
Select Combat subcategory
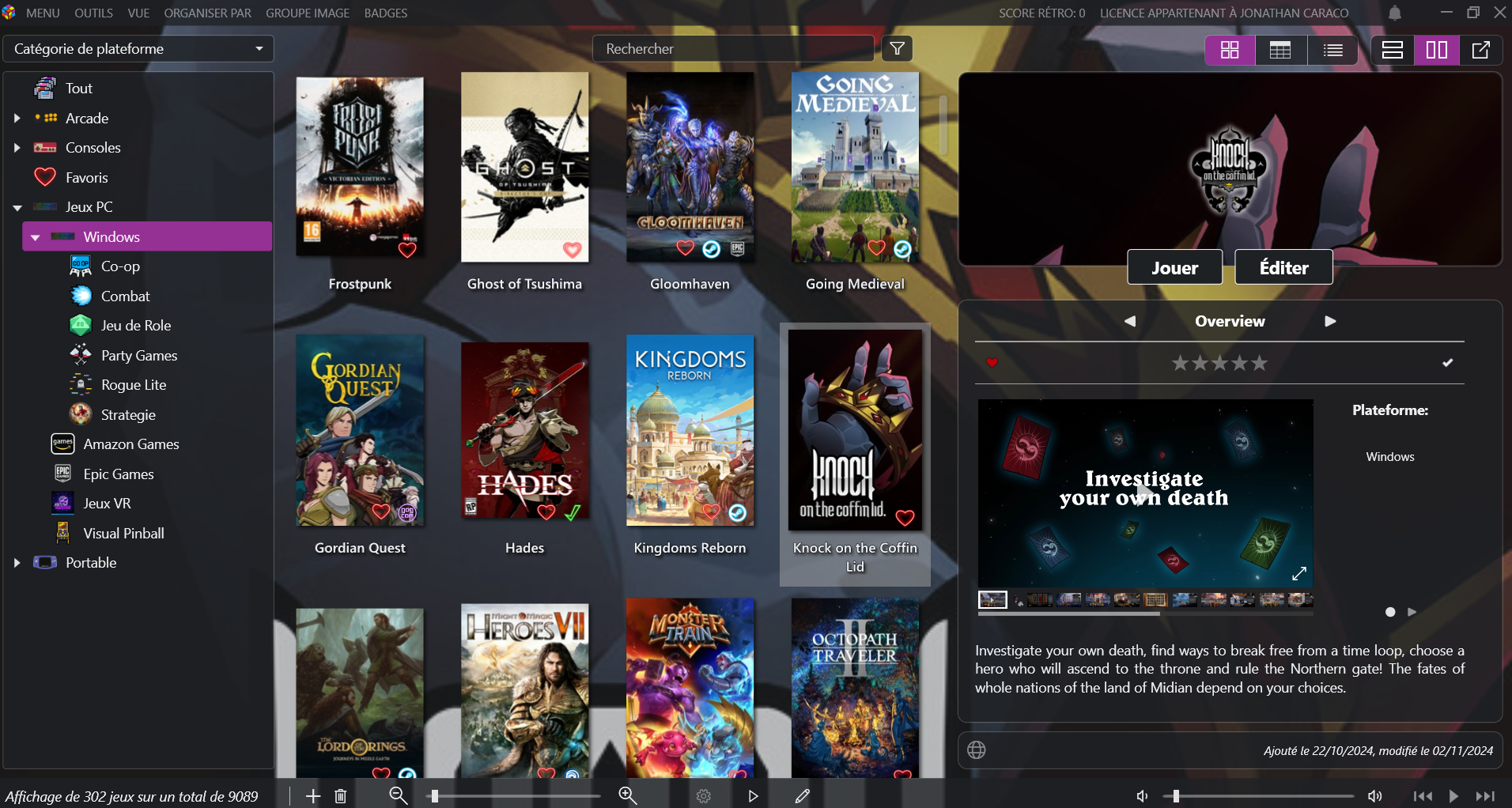point(125,296)
